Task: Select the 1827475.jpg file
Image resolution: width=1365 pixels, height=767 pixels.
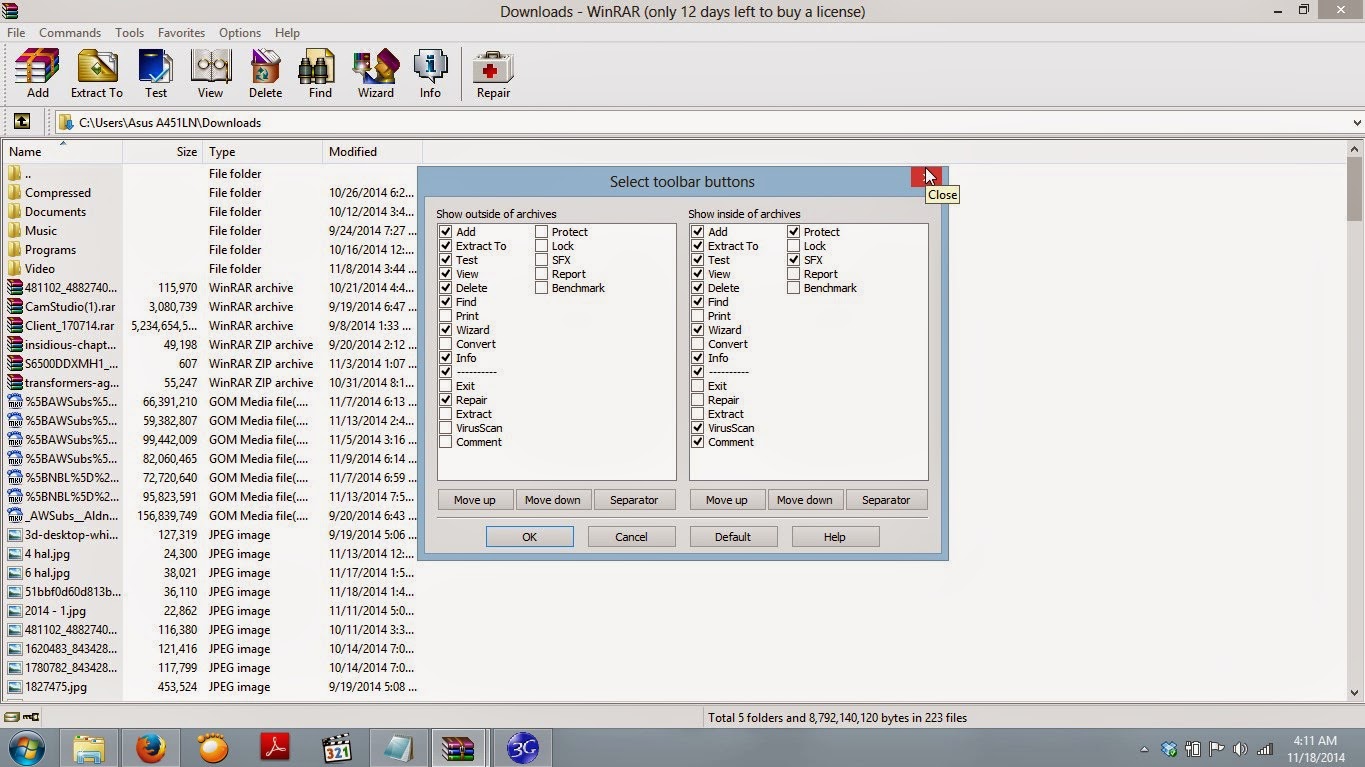Action: tap(210, 687)
